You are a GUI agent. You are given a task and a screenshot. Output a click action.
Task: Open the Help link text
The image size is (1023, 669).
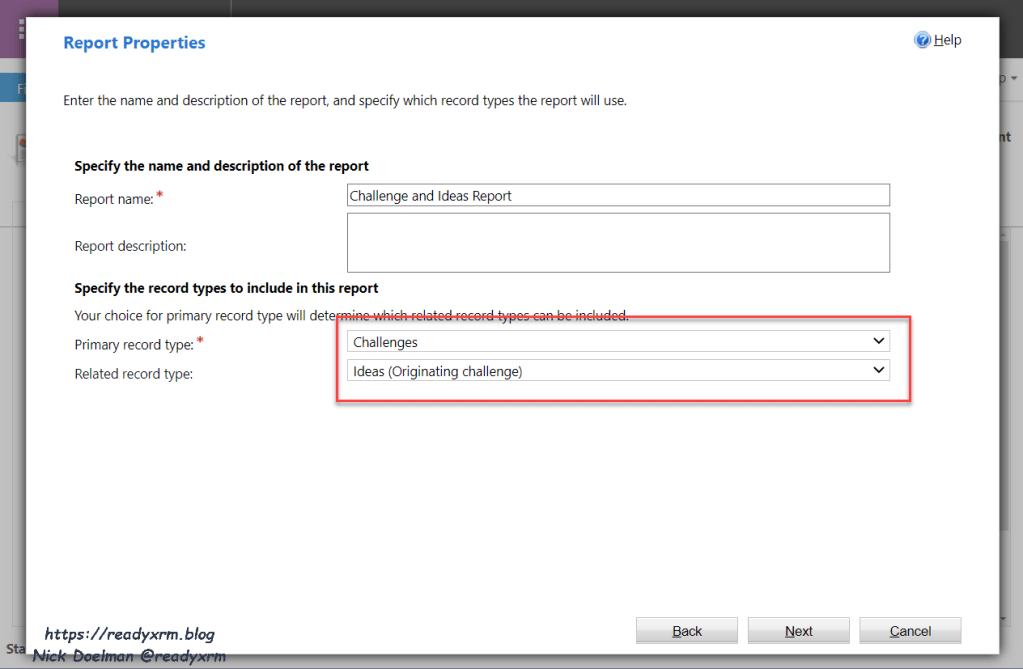[948, 40]
